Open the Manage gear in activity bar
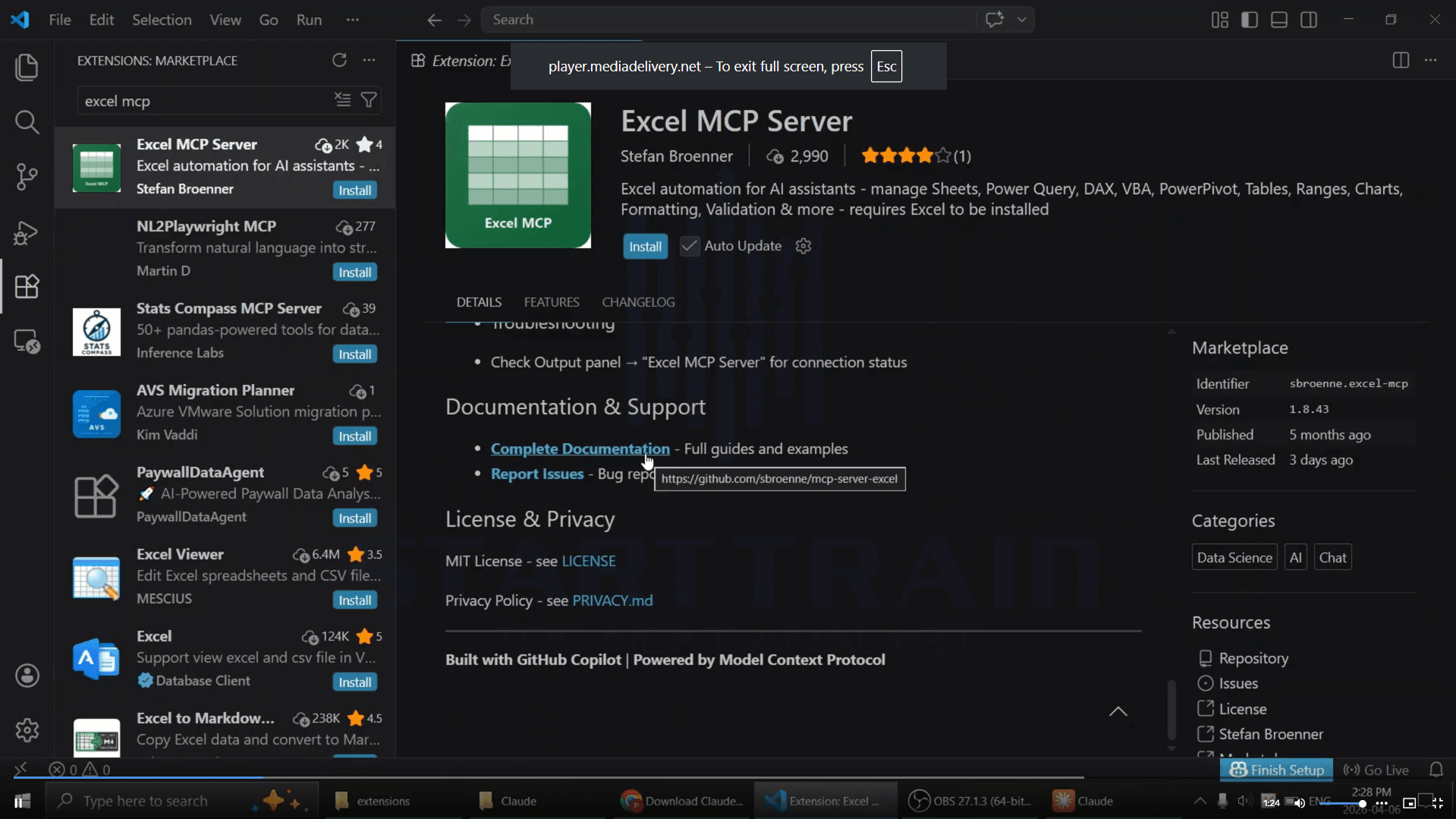Image resolution: width=1456 pixels, height=819 pixels. pos(27,730)
